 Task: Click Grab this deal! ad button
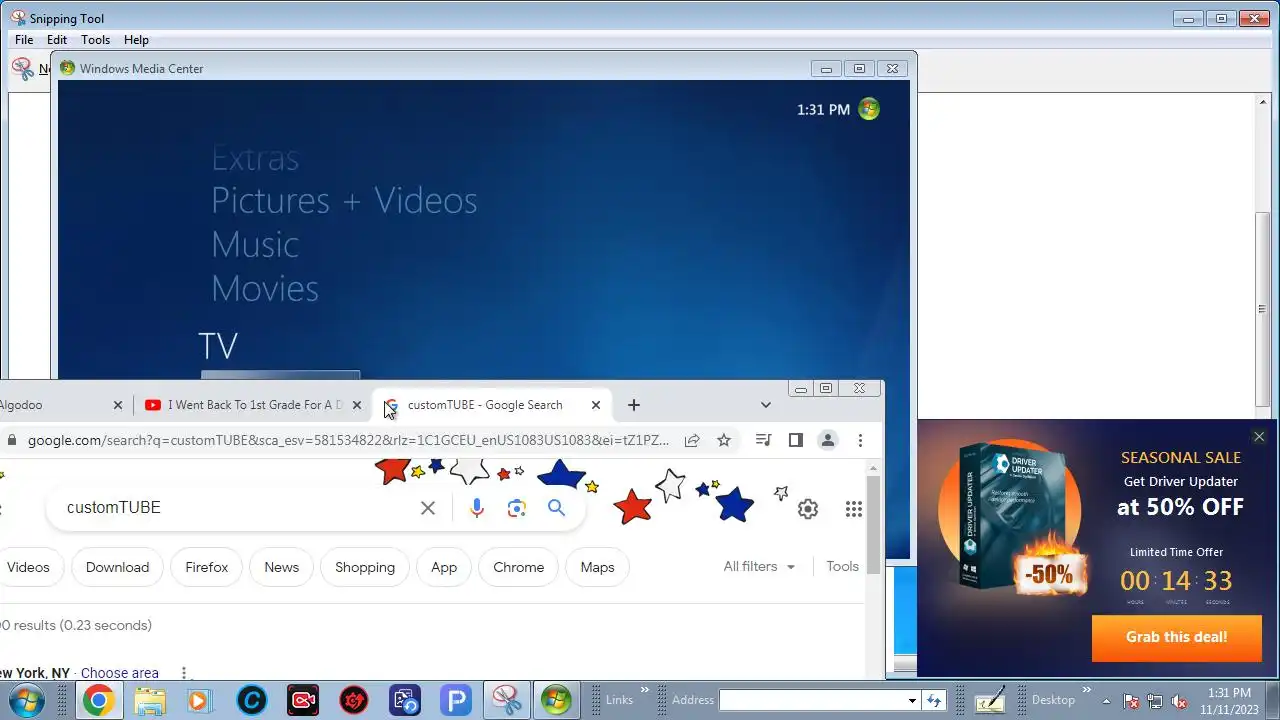pyautogui.click(x=1176, y=637)
